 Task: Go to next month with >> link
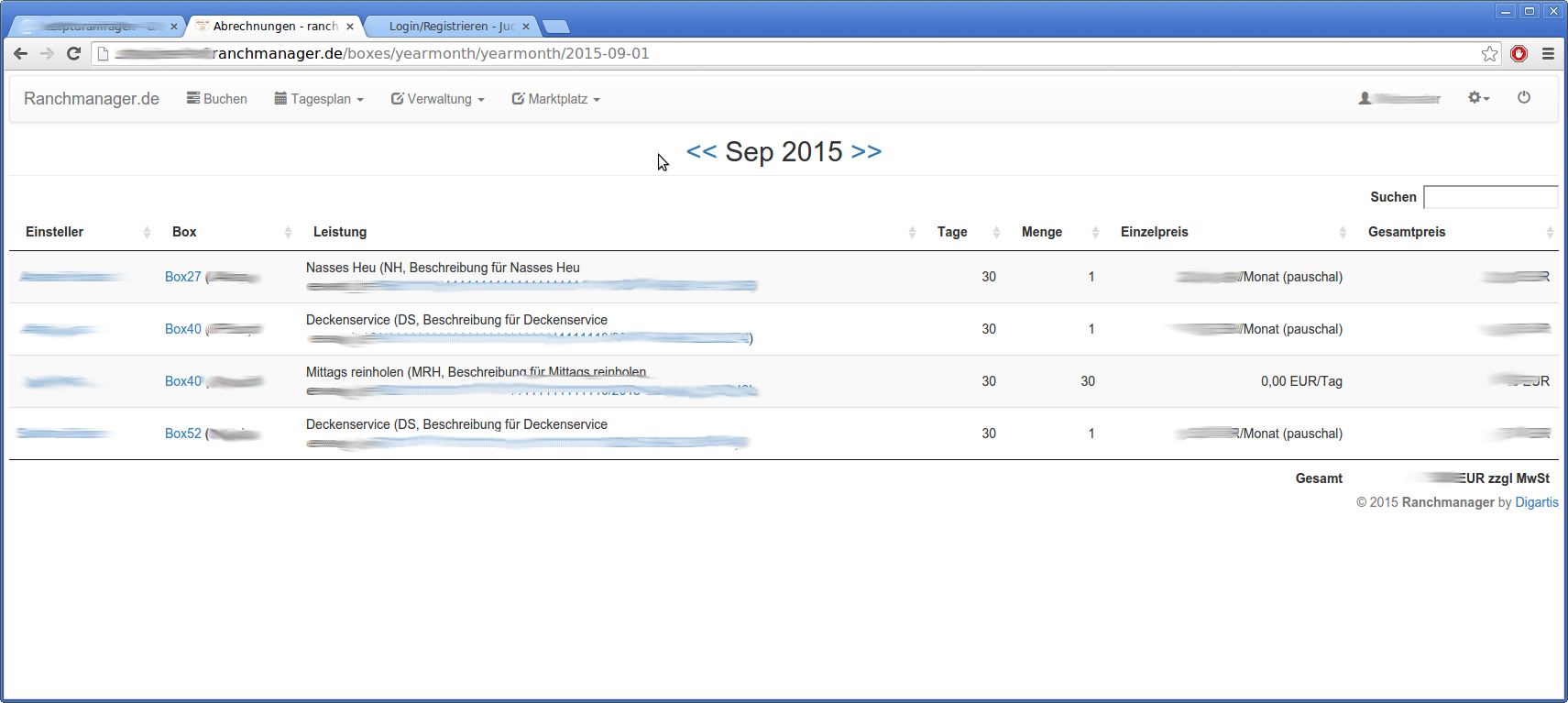(866, 151)
